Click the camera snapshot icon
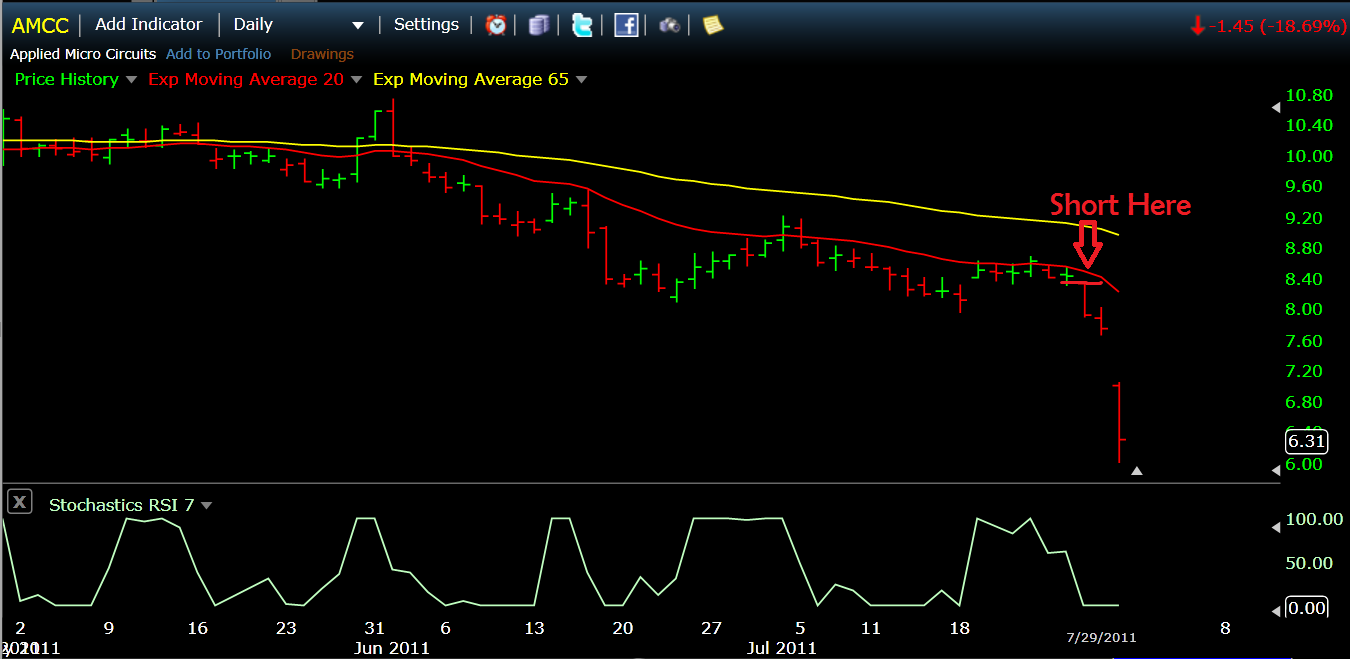 coord(669,25)
